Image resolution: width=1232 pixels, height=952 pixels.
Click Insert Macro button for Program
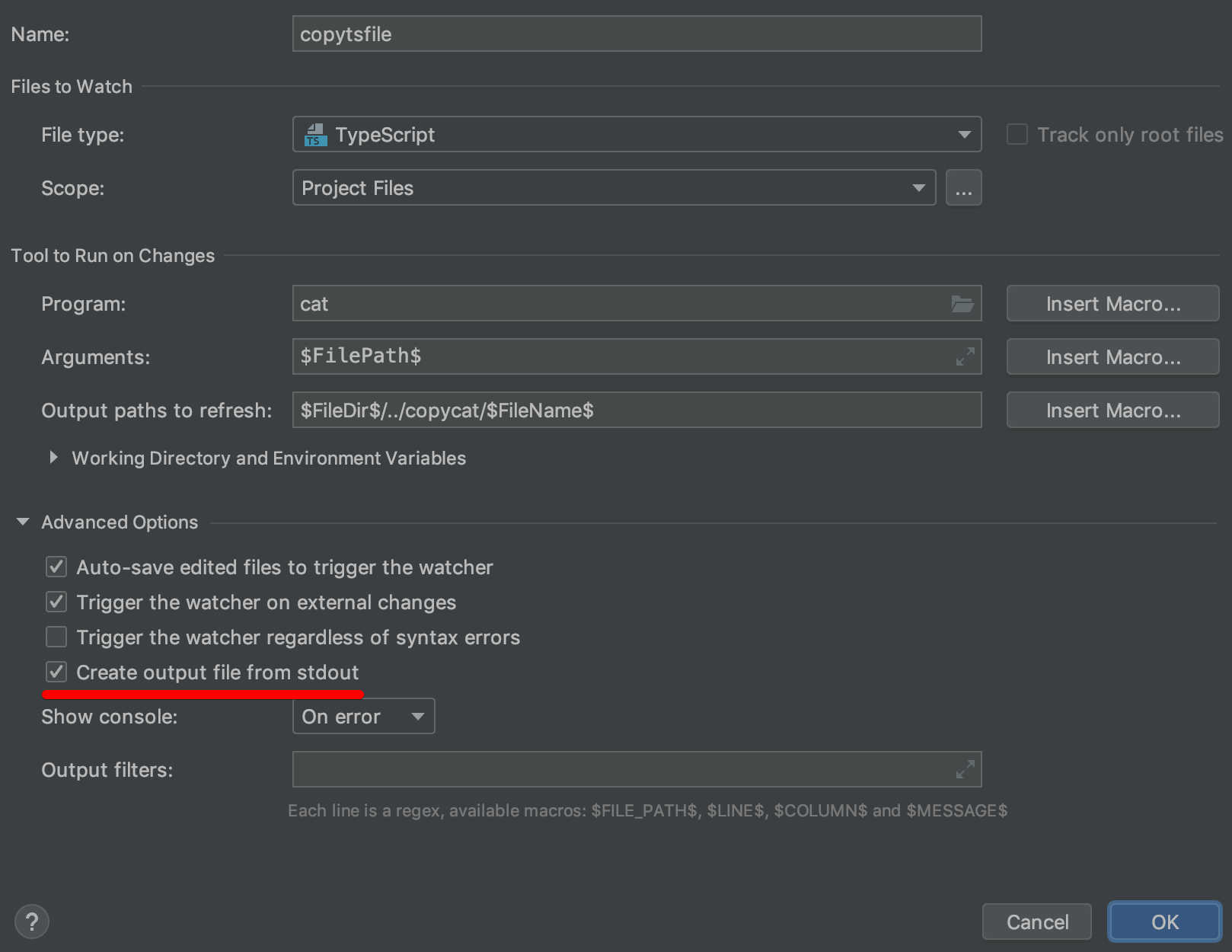pyautogui.click(x=1112, y=304)
